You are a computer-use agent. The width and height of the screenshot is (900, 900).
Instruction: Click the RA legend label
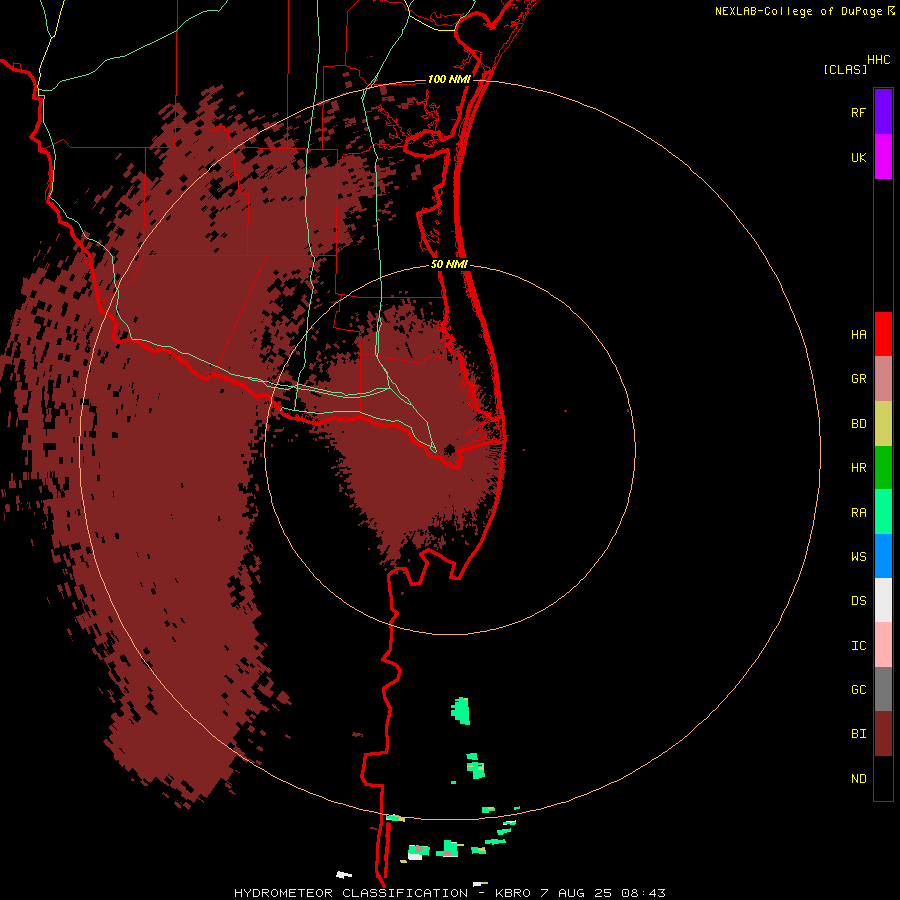click(858, 513)
